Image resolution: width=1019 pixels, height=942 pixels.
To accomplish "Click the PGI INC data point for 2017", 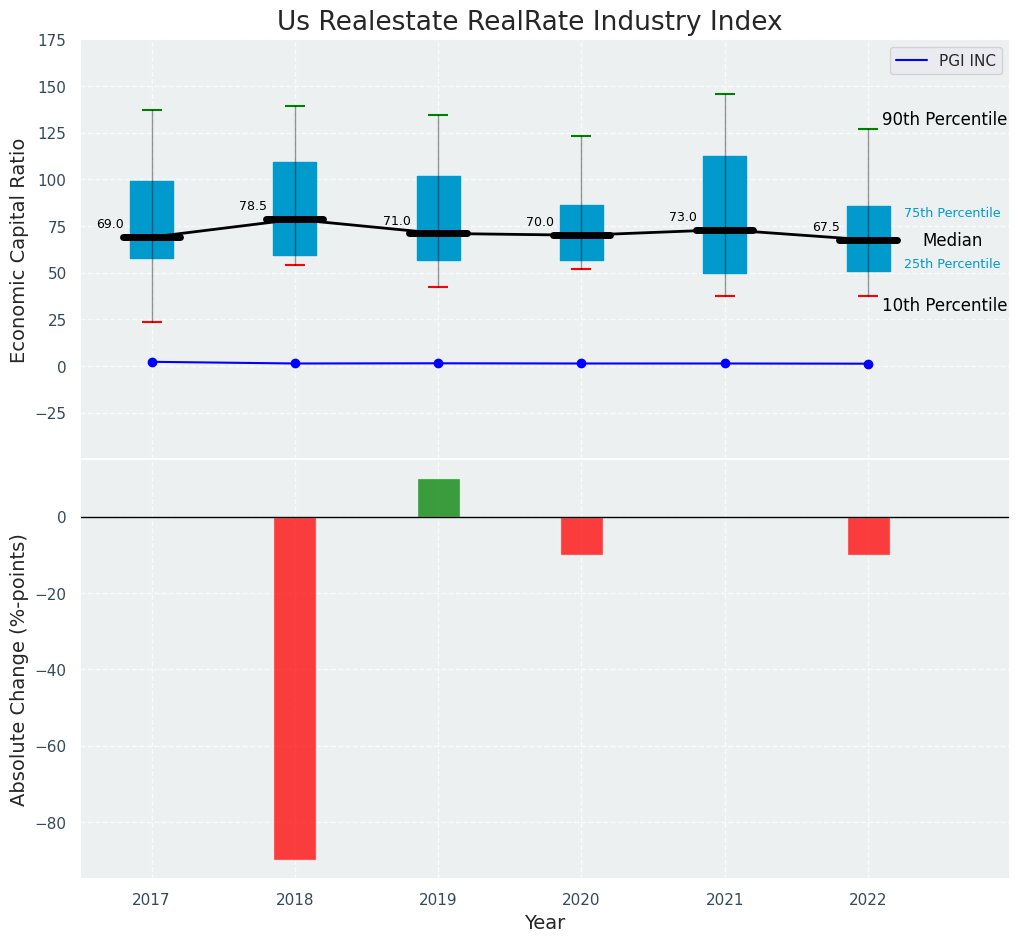I will 152,362.
